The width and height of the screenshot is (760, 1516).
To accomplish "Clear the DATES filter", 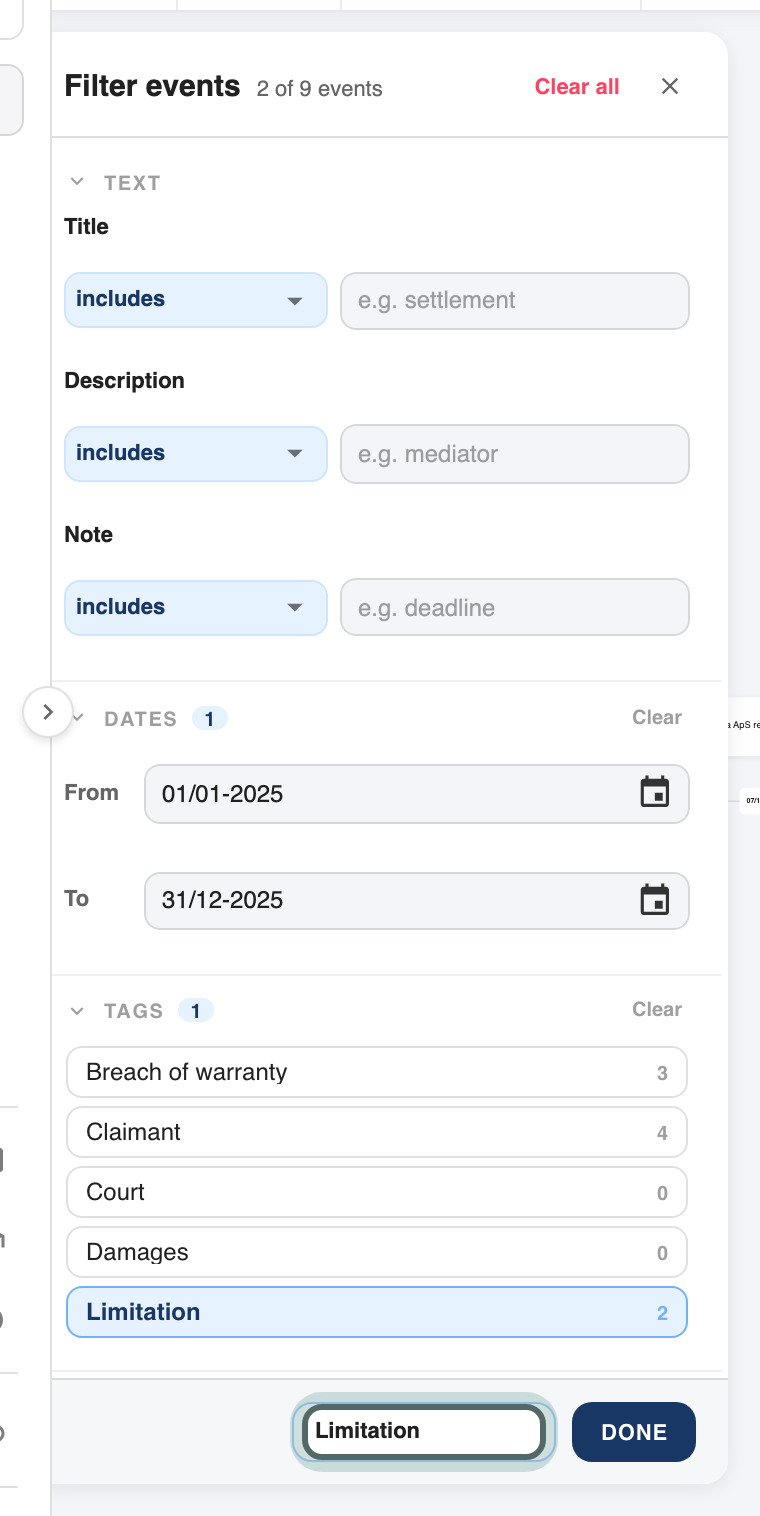I will pyautogui.click(x=657, y=717).
